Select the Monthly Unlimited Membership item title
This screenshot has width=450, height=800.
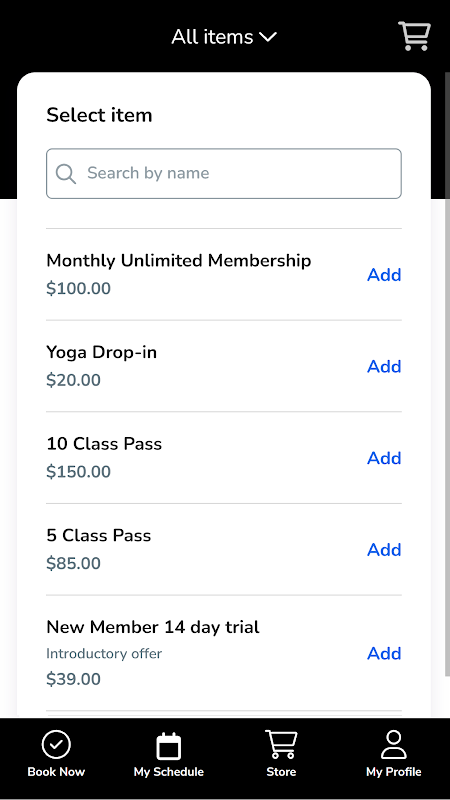pos(179,261)
